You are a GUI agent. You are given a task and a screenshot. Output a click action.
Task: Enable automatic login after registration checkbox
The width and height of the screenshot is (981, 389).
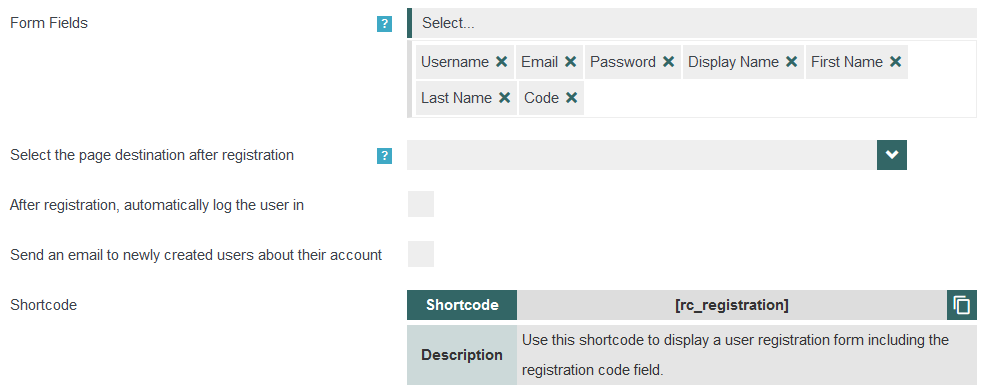tap(420, 205)
